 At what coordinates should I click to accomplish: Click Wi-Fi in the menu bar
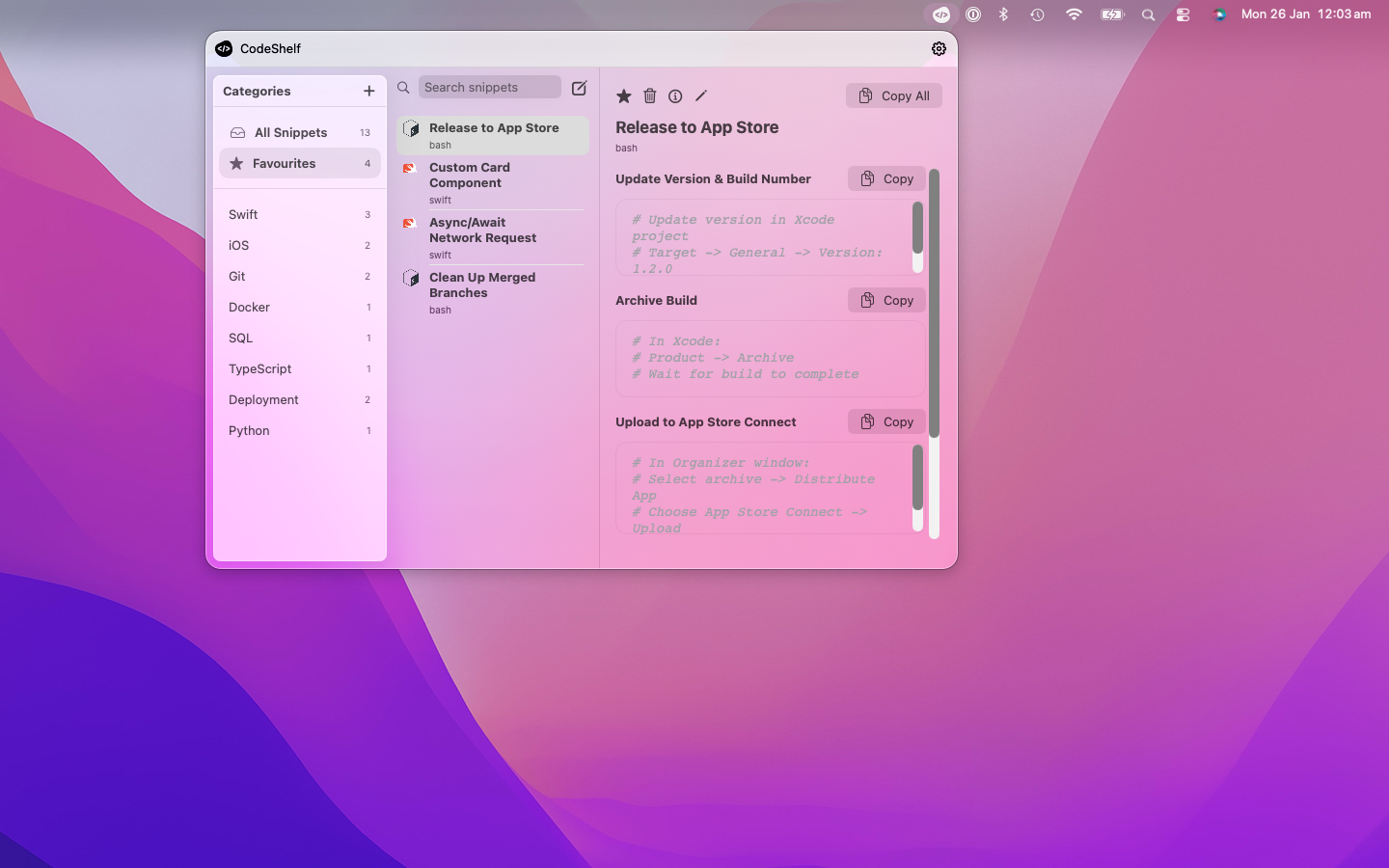click(x=1074, y=14)
